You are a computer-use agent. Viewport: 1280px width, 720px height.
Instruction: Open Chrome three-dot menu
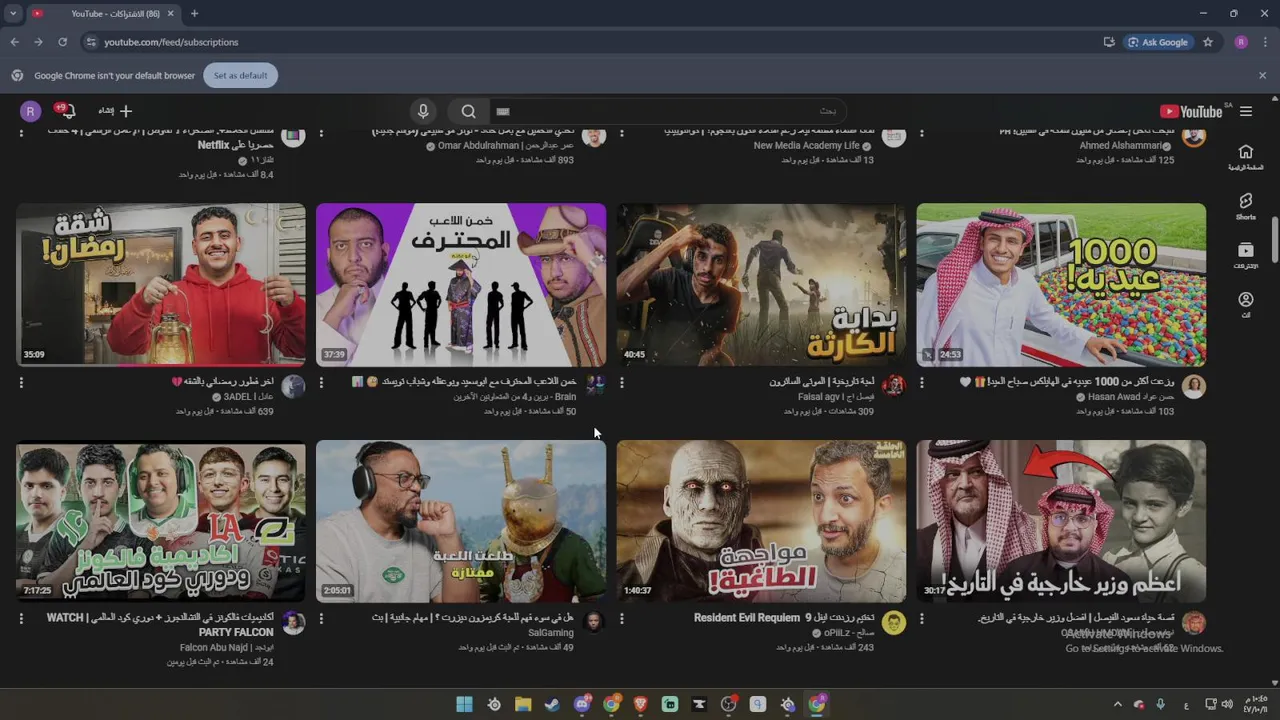(x=1265, y=42)
